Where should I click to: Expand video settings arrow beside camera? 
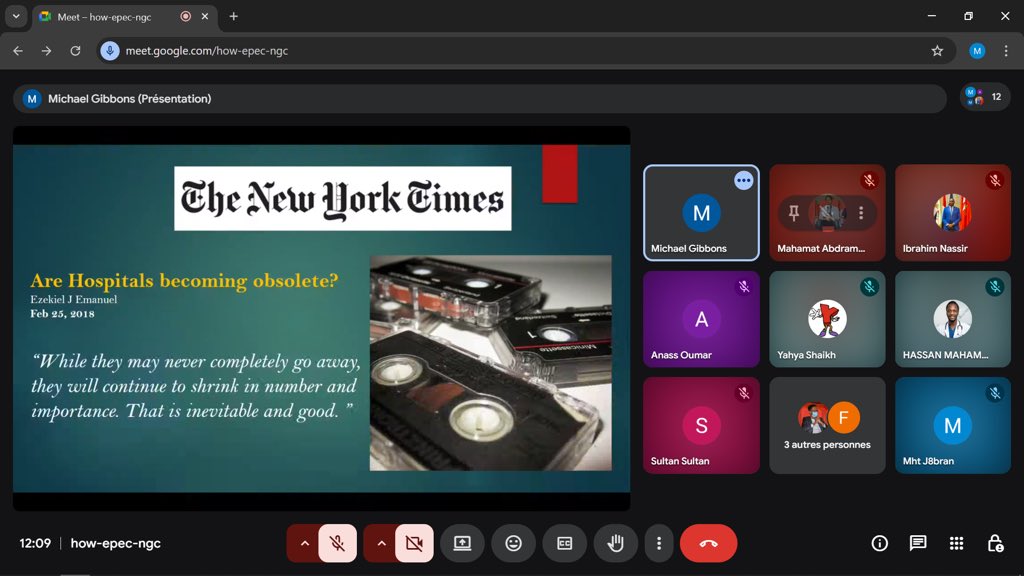pos(381,543)
